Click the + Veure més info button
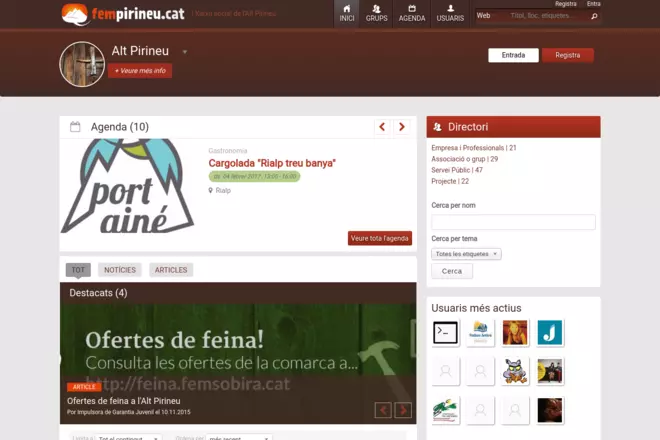This screenshot has height=440, width=660. pos(140,71)
